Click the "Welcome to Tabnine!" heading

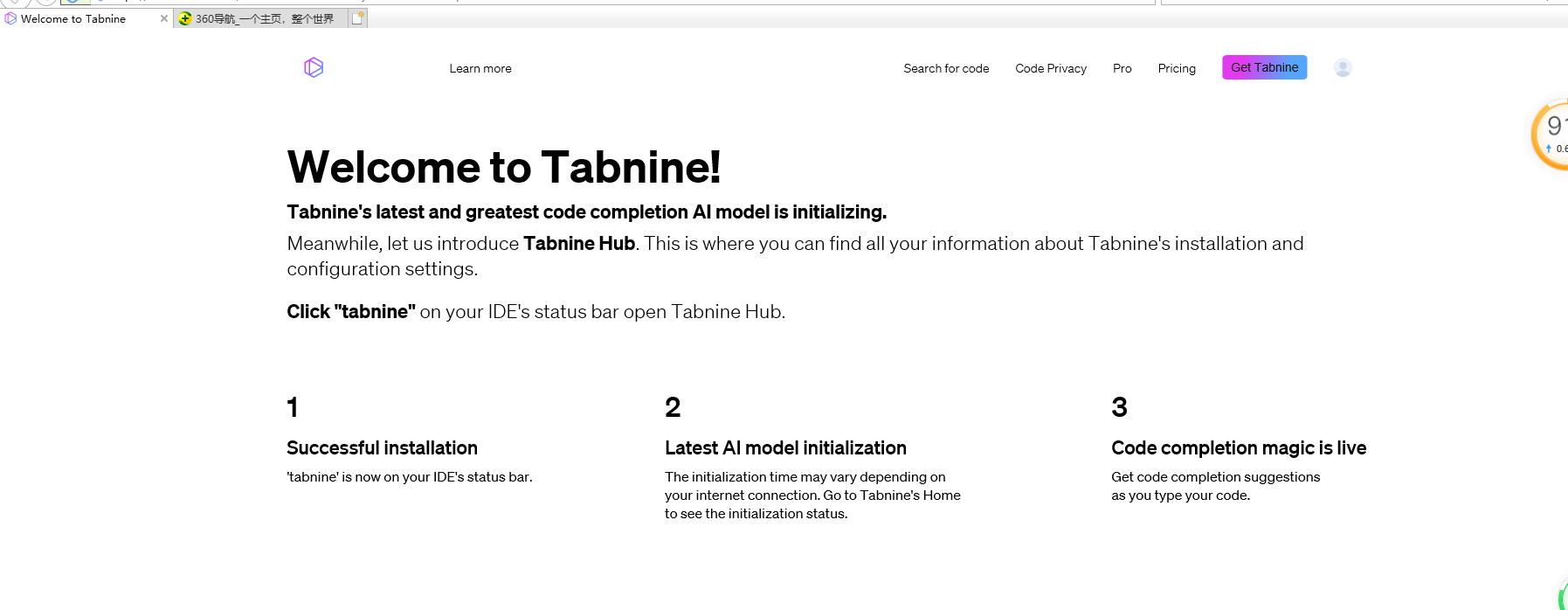[x=504, y=167]
